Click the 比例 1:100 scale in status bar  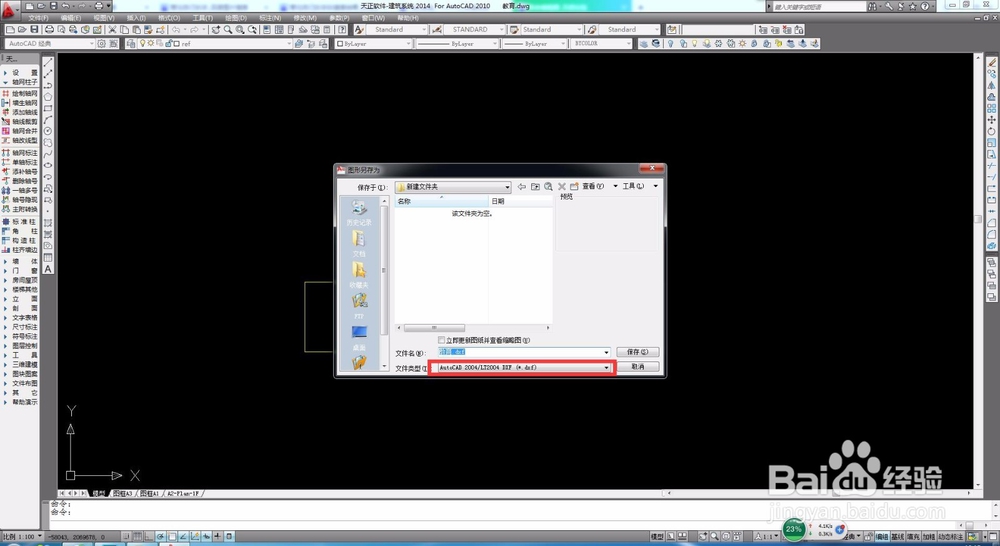22,536
